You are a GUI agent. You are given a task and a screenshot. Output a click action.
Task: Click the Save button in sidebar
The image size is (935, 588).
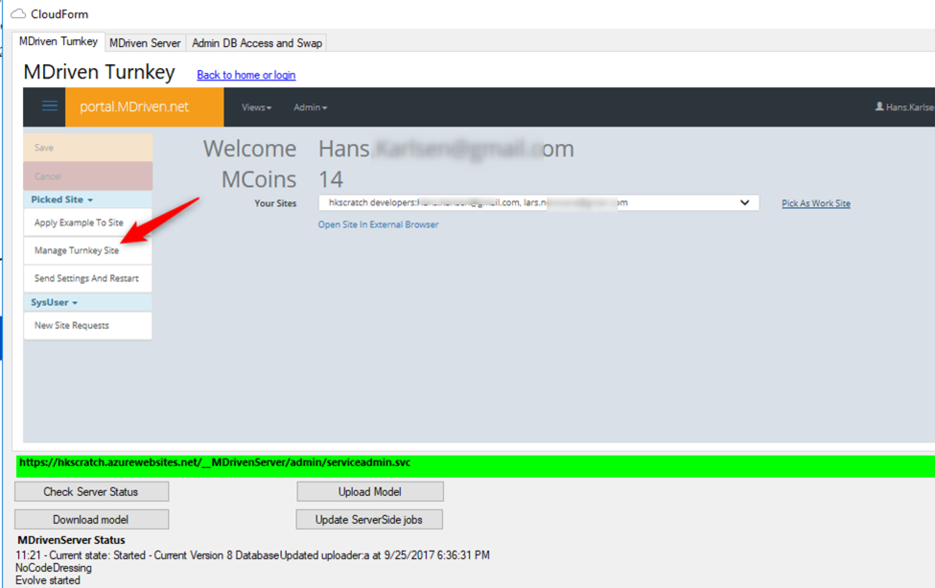[x=88, y=147]
